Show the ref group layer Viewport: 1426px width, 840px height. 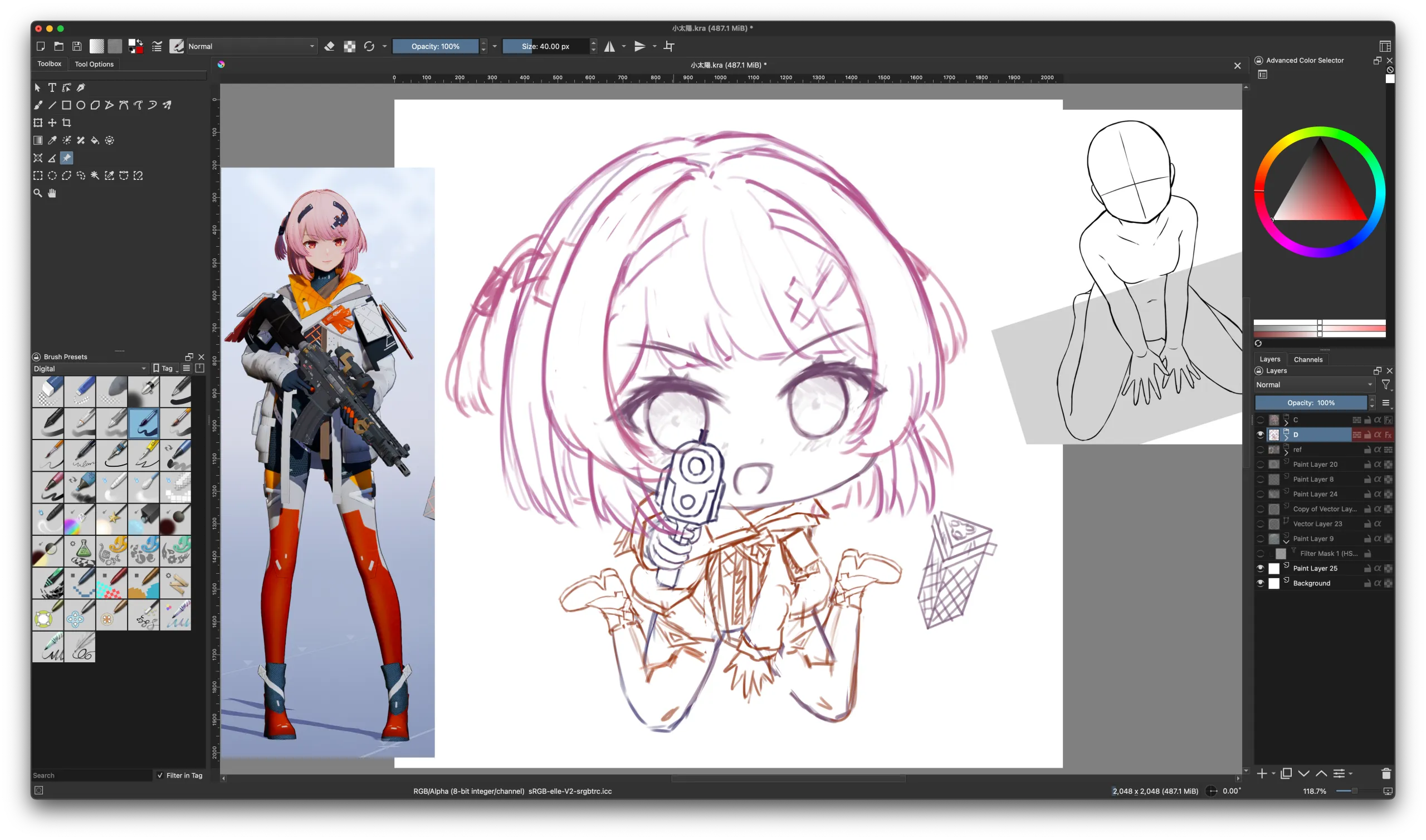1260,450
